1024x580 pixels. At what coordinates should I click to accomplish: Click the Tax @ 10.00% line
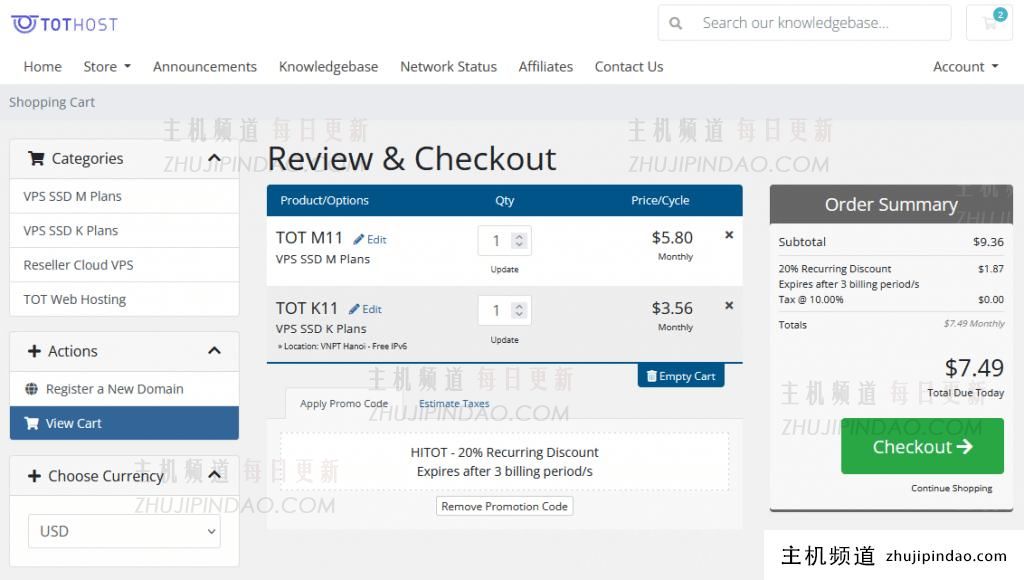pyautogui.click(x=891, y=300)
